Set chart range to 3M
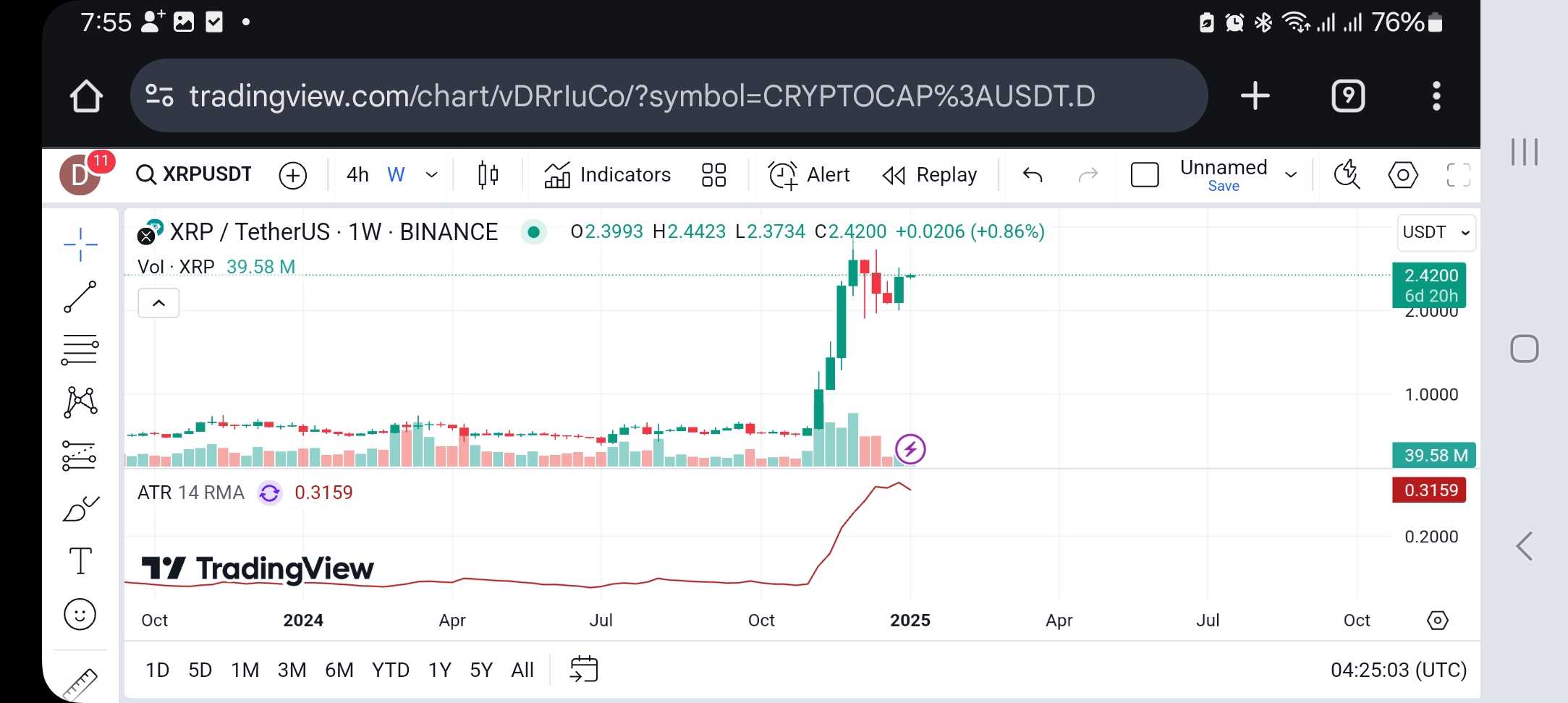Viewport: 1568px width, 703px height. point(292,670)
